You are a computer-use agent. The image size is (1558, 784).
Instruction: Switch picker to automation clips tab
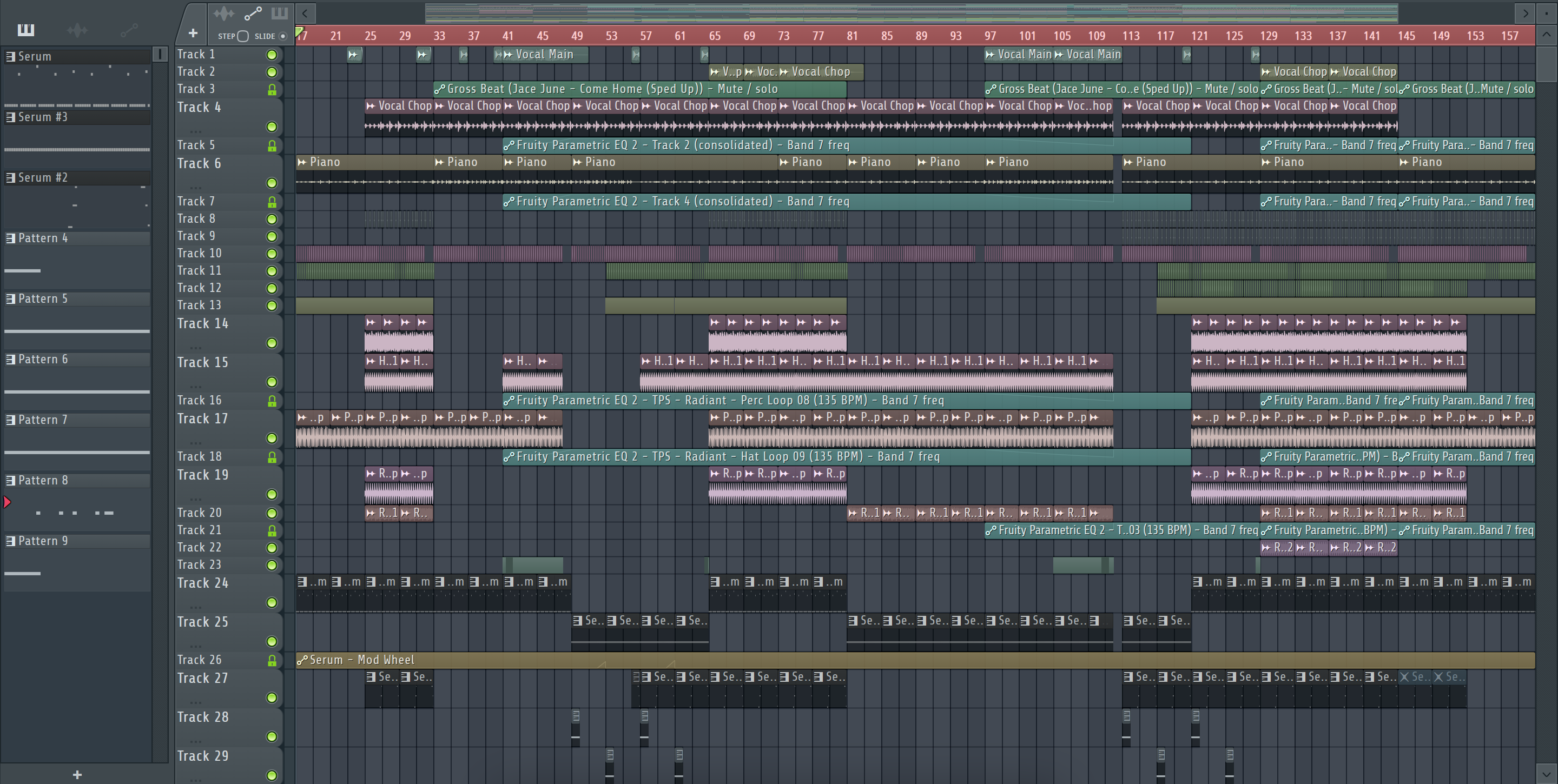pyautogui.click(x=129, y=30)
